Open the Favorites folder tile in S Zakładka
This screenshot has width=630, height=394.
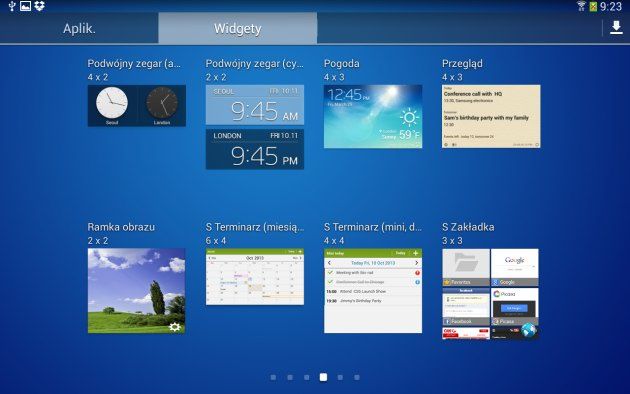click(x=466, y=267)
